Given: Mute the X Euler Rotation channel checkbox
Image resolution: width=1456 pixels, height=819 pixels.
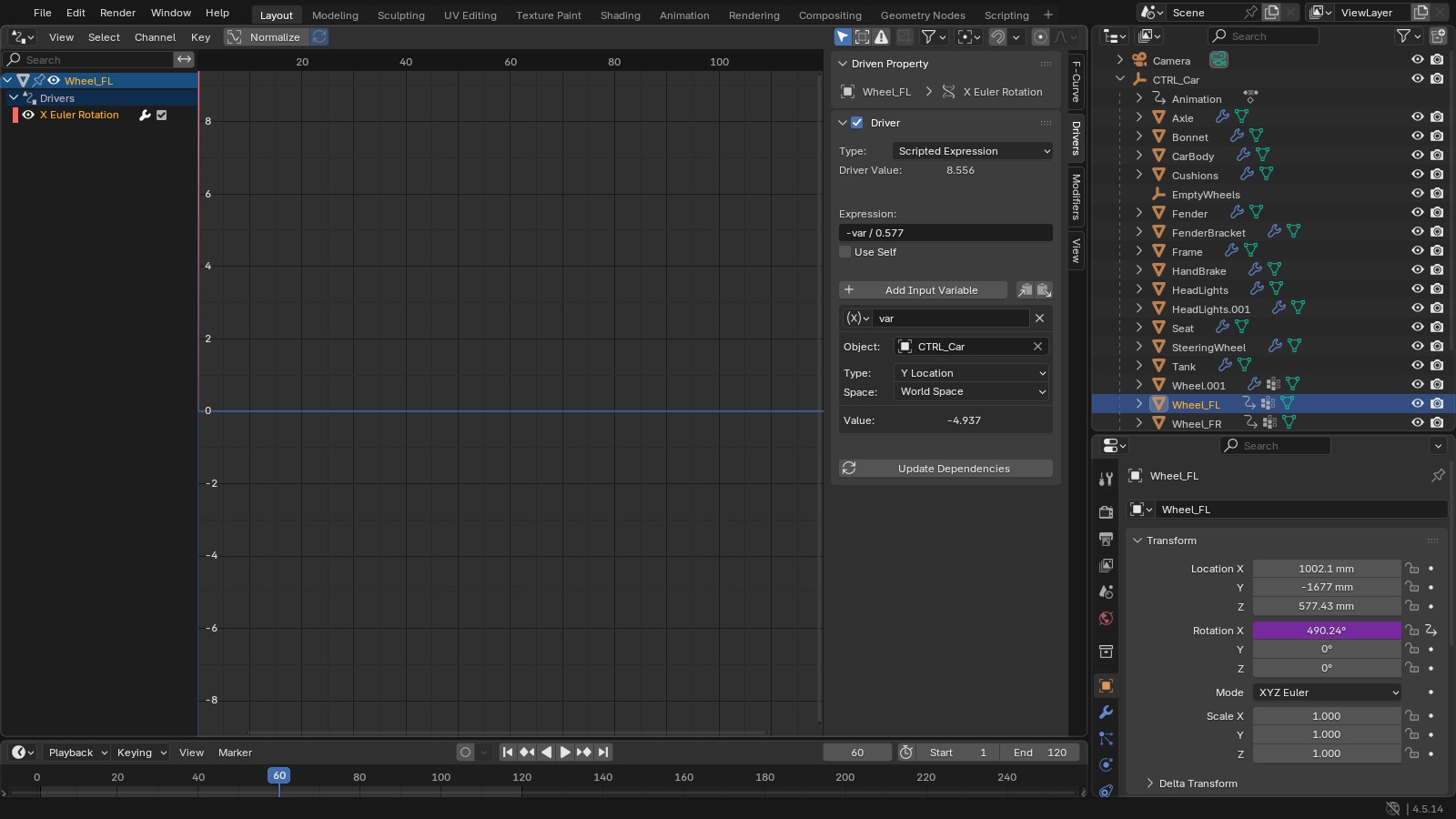Looking at the screenshot, I should (162, 116).
